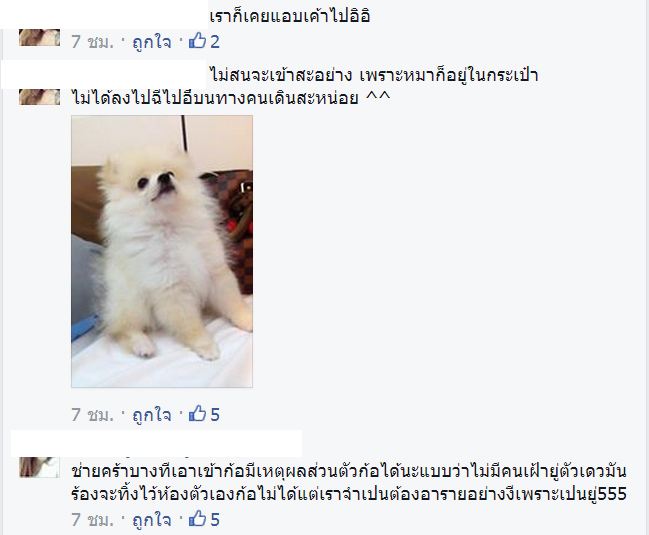View who liked: count 2 on top comment
Viewport: 649px width, 535px height.
click(215, 42)
